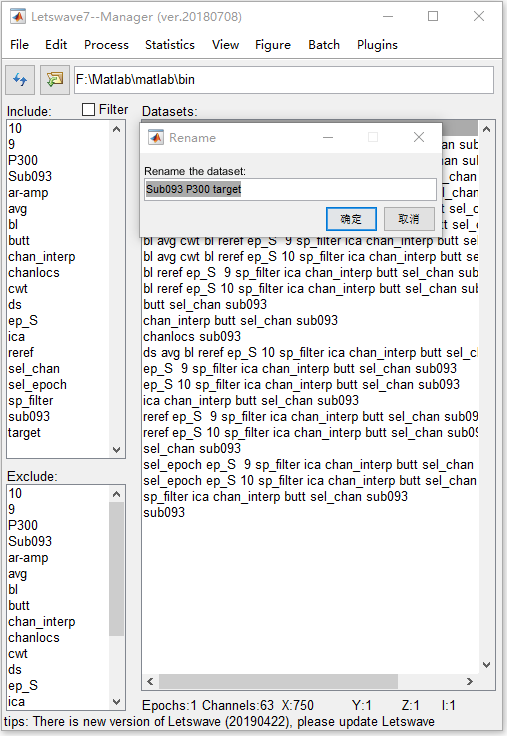This screenshot has height=736, width=507.
Task: Select dataset 'sel_chan sub093'
Action: 192,448
